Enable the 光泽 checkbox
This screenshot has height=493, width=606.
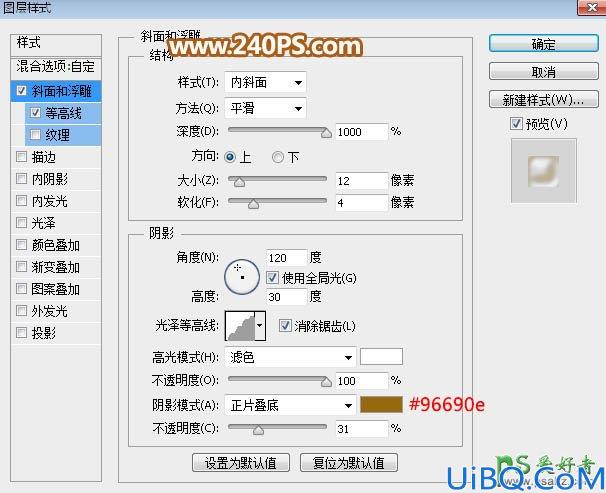[x=21, y=223]
